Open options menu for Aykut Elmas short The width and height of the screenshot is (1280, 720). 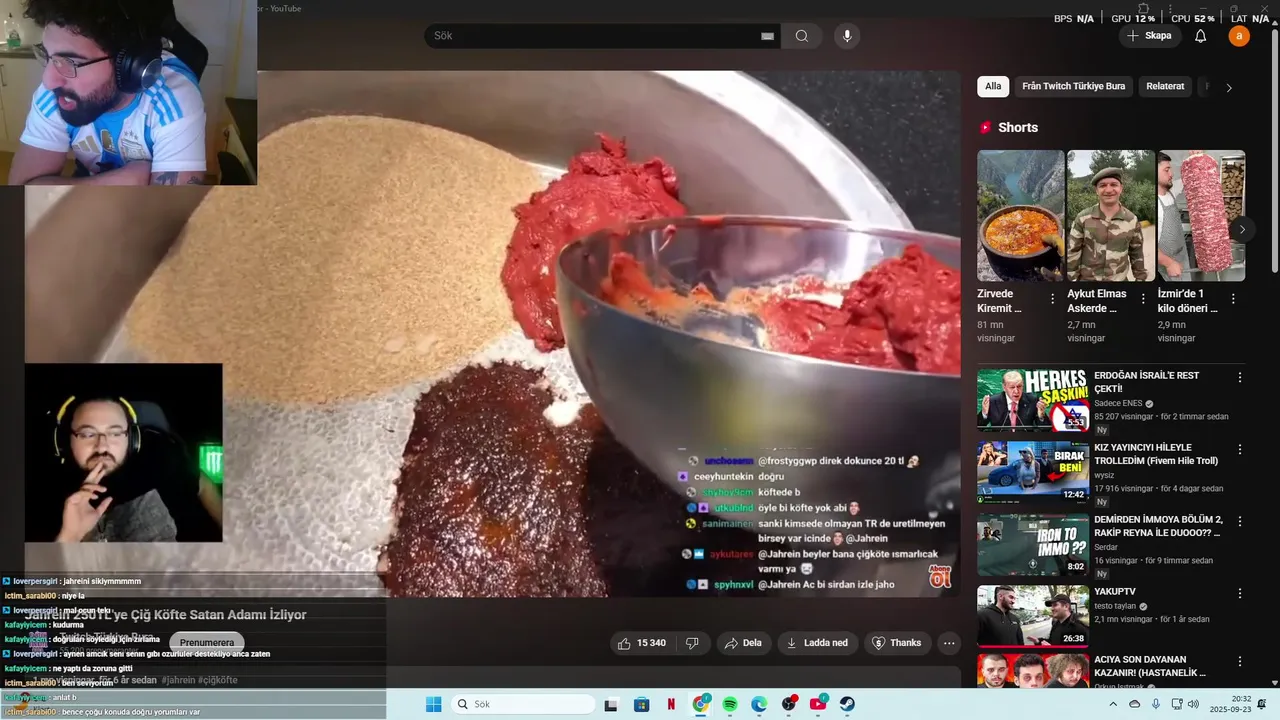coord(1142,299)
